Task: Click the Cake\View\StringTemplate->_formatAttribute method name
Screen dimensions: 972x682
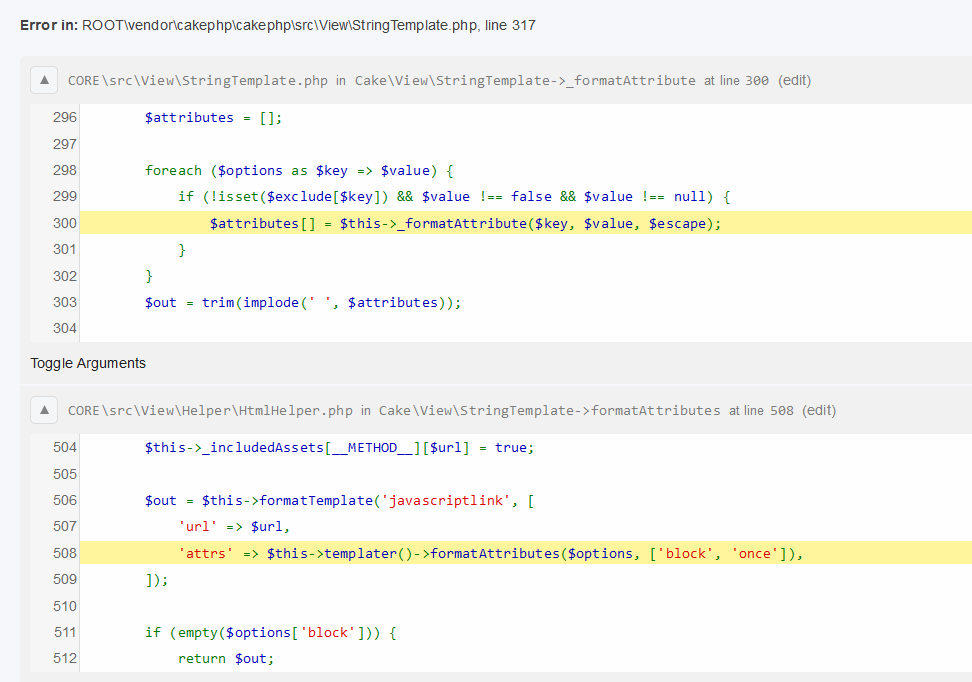Action: 525,81
